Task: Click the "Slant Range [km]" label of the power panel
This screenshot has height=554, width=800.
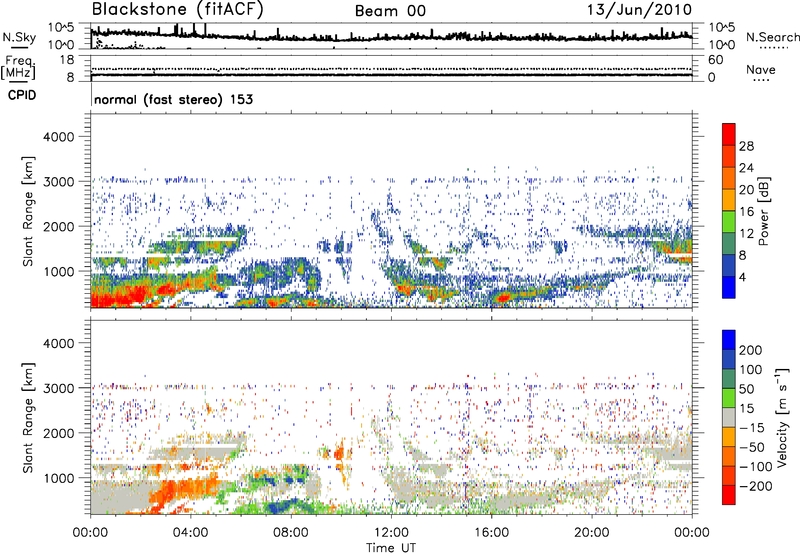Action: pyautogui.click(x=28, y=211)
